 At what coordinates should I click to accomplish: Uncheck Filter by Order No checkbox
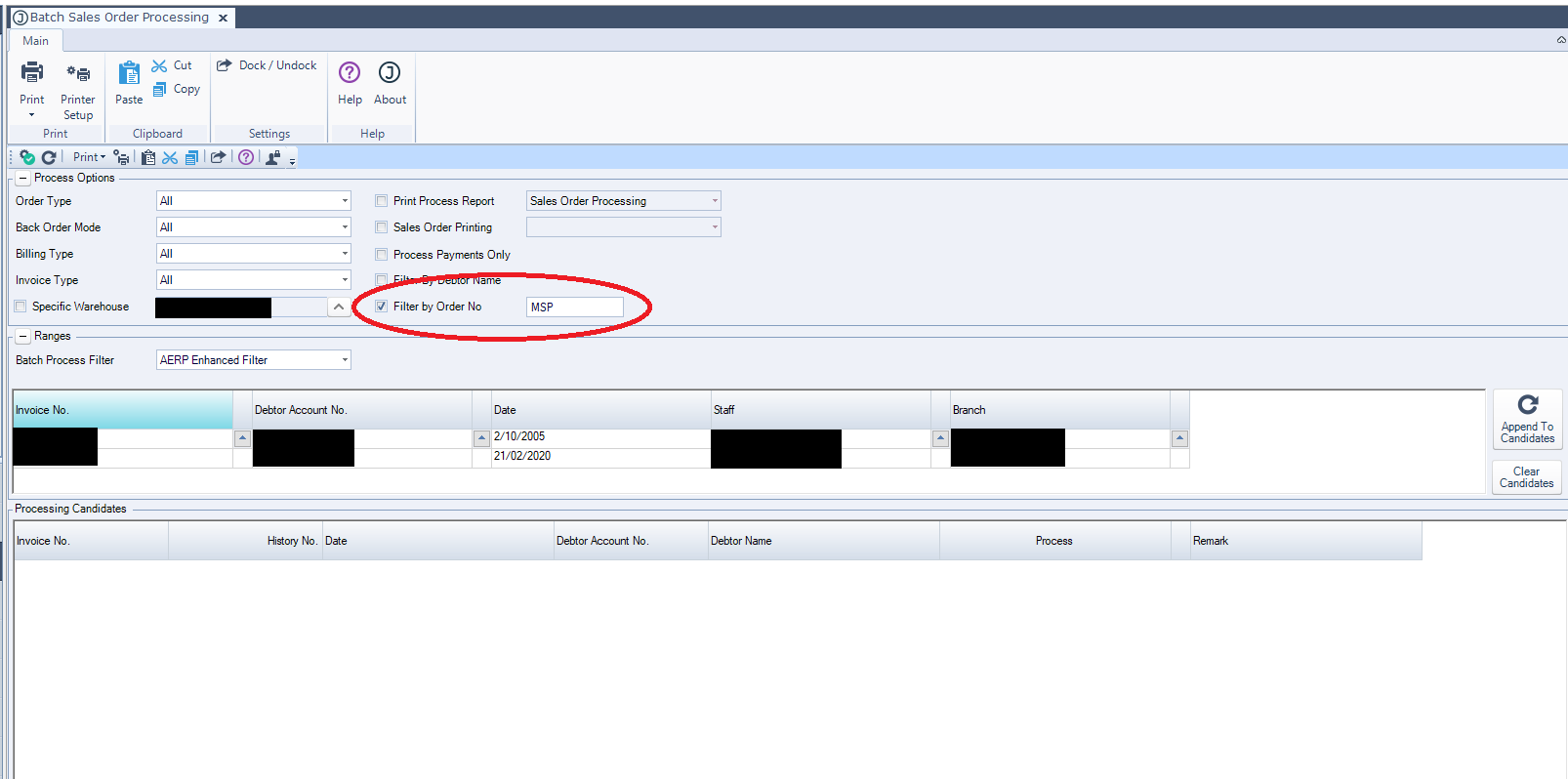(x=382, y=307)
